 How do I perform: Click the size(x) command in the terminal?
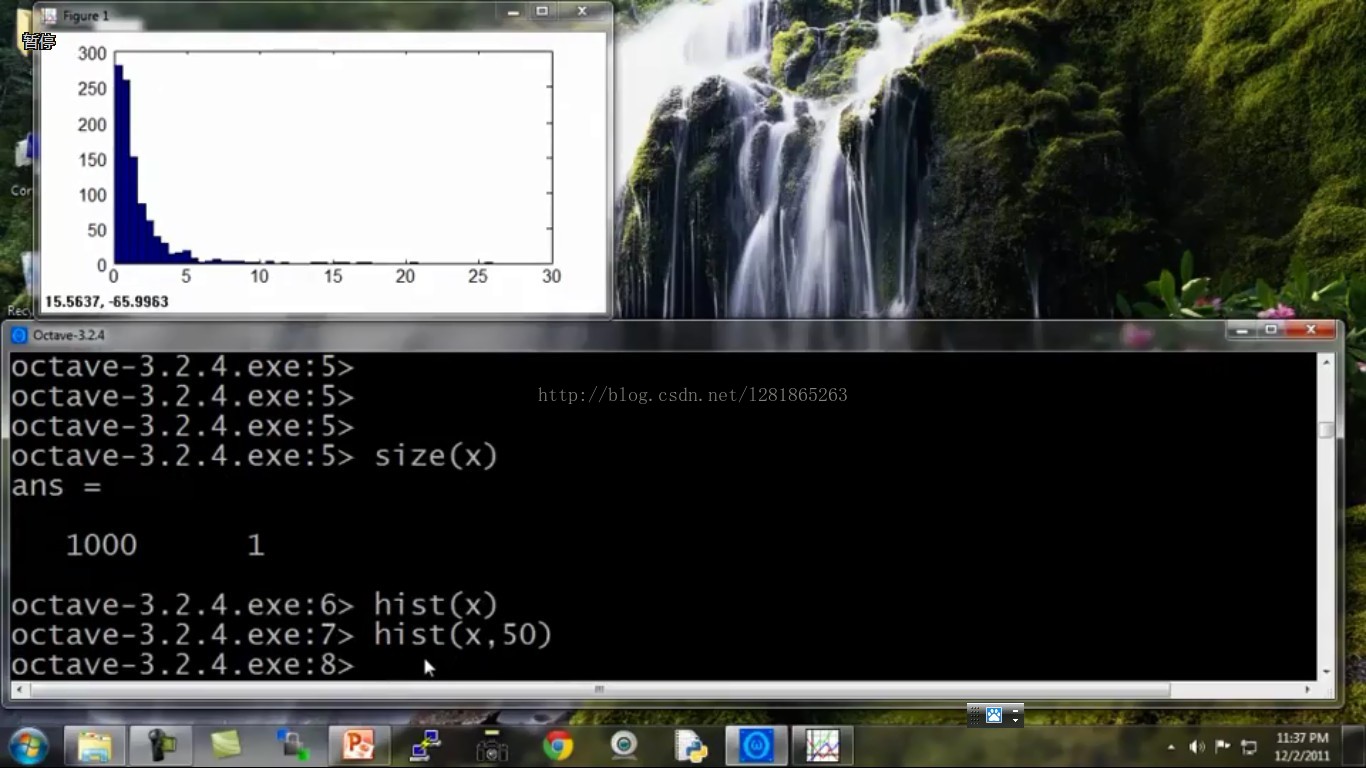(436, 456)
